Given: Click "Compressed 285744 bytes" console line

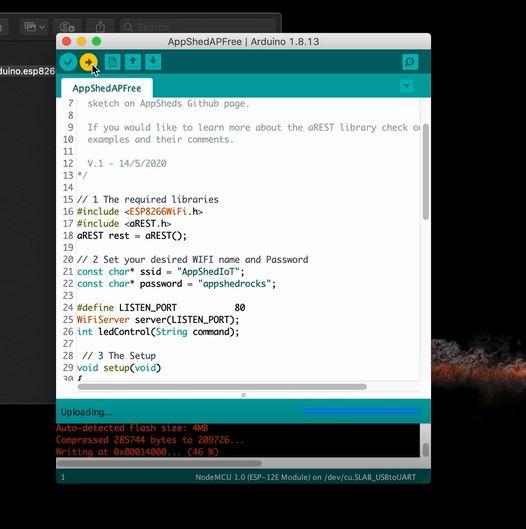Looking at the screenshot, I should pyautogui.click(x=150, y=440).
